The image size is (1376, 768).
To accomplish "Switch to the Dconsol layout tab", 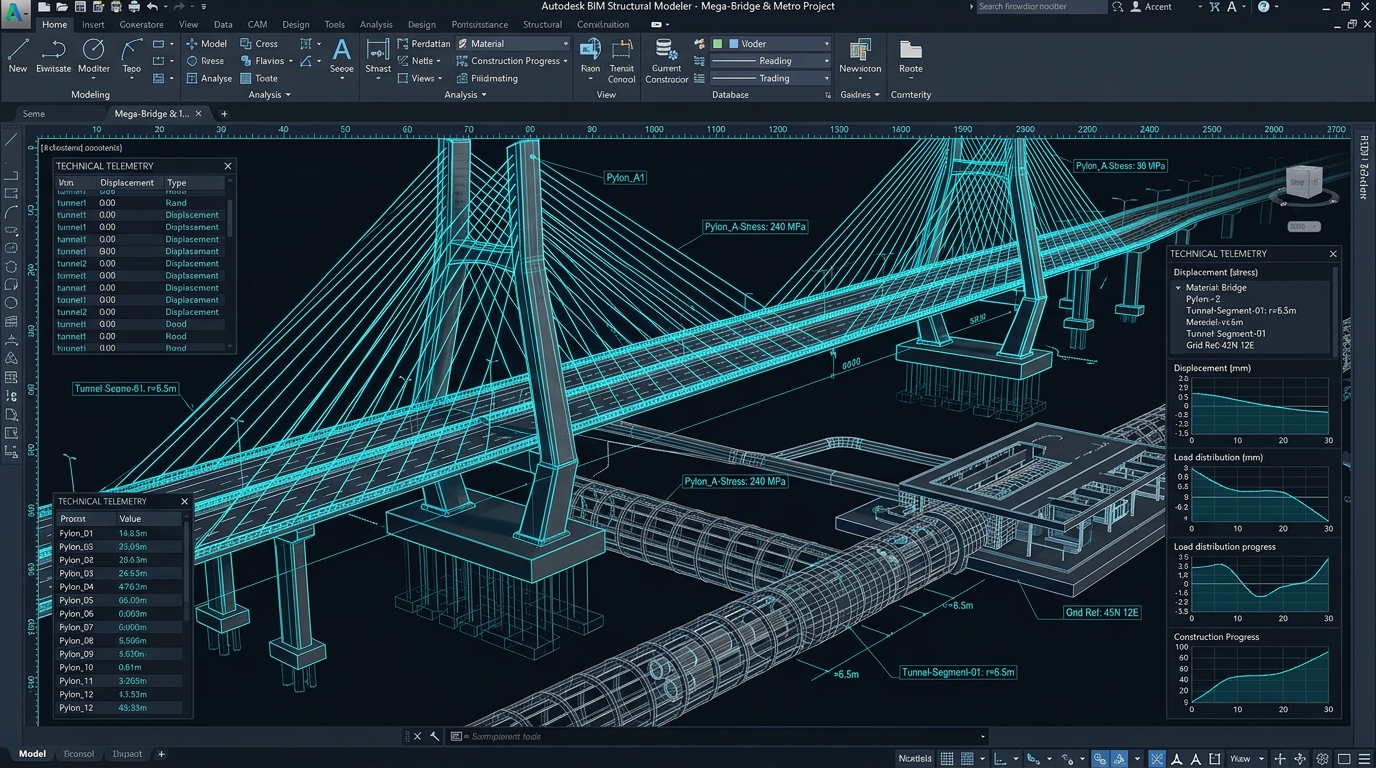I will tap(79, 754).
